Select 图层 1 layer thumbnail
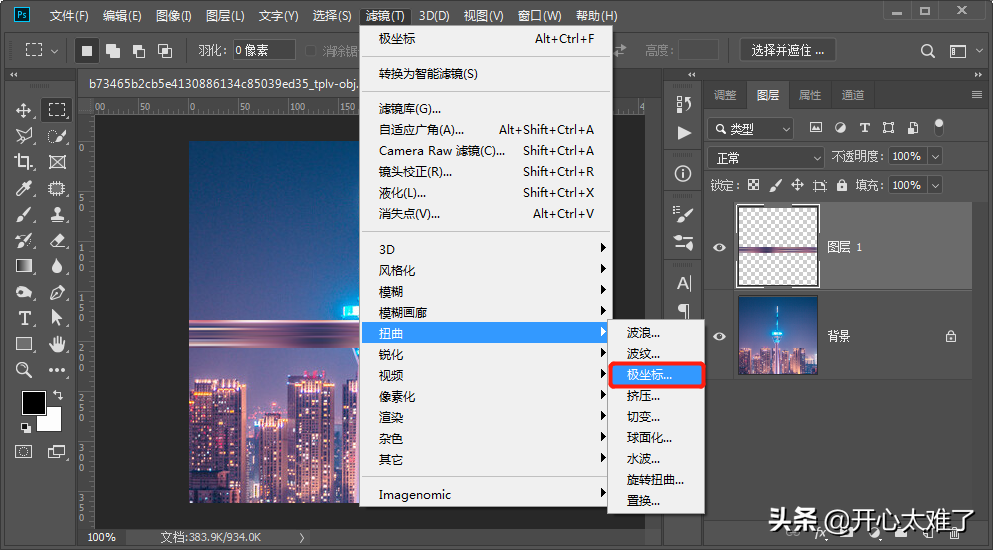 click(x=778, y=246)
